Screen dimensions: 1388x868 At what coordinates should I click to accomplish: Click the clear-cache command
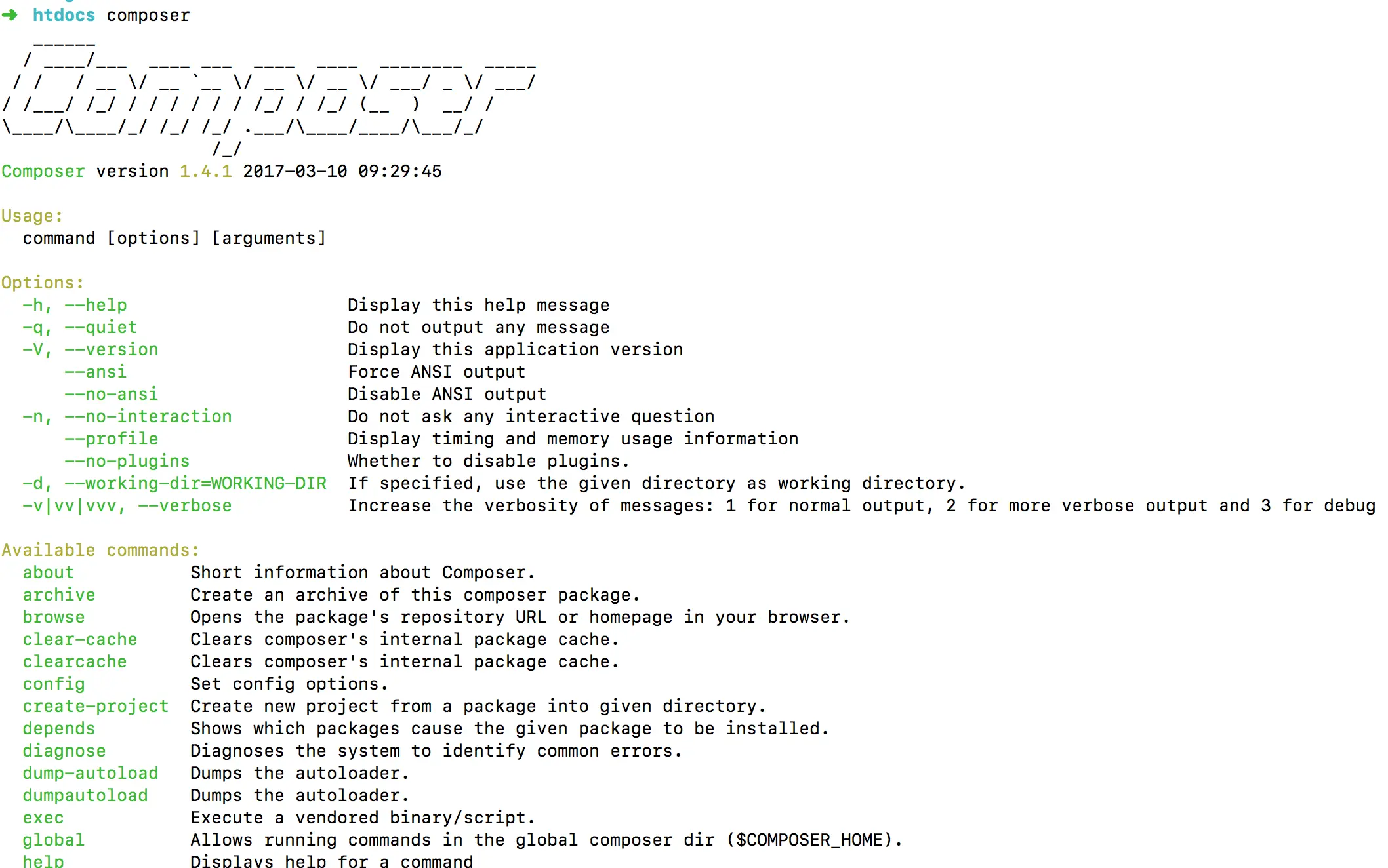tap(80, 639)
